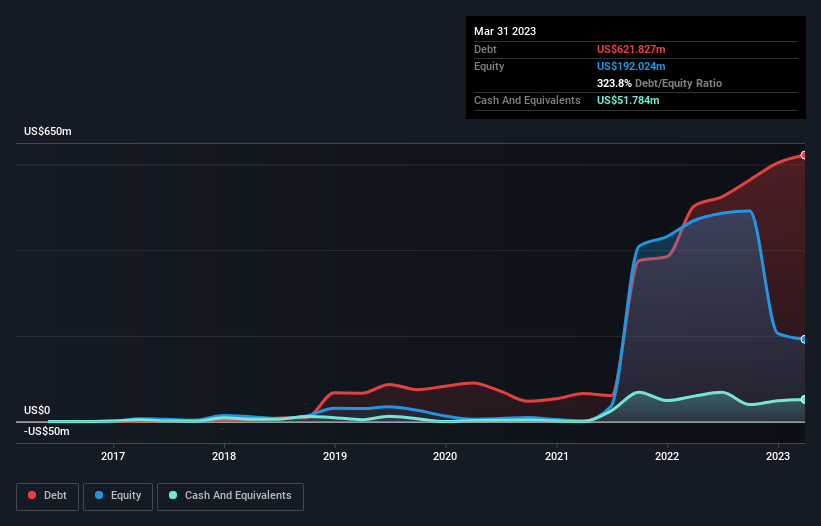Click the teal Cash endpoint marker

804,400
